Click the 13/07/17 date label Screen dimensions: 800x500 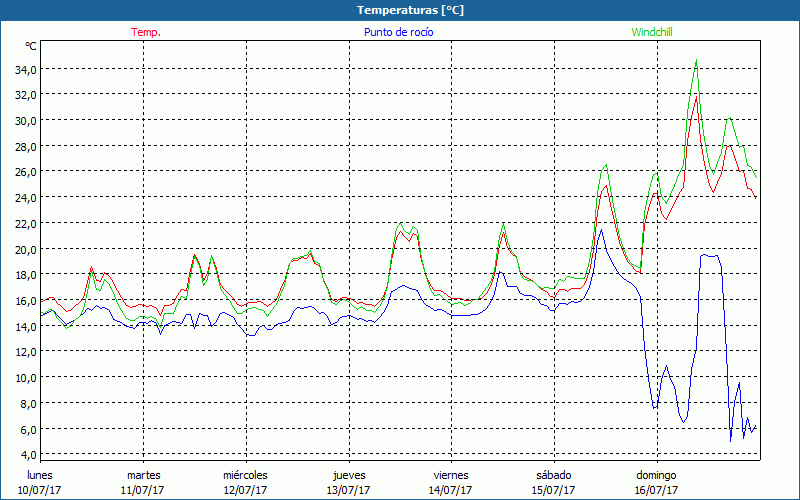click(348, 490)
